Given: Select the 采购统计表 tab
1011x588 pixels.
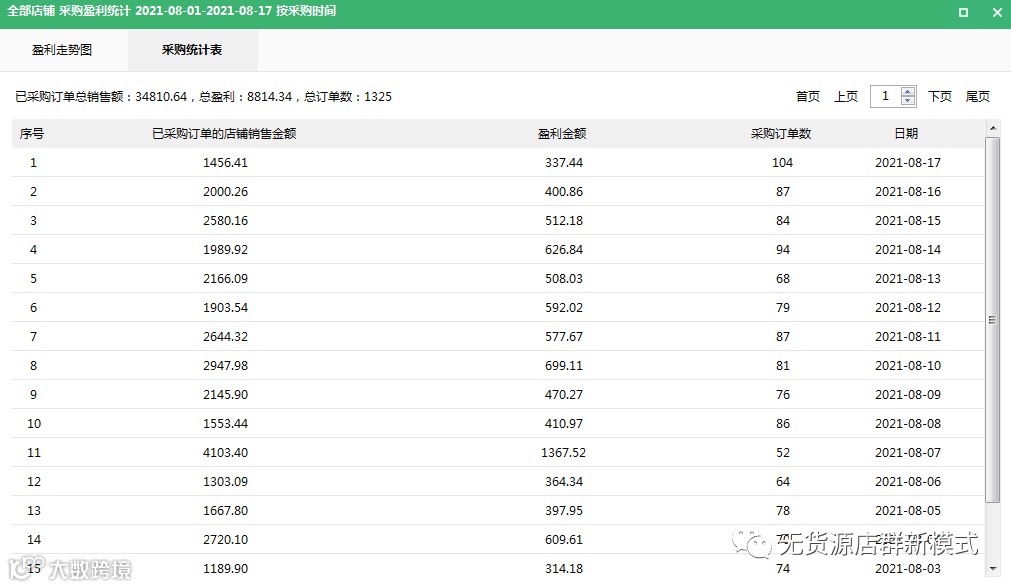Looking at the screenshot, I should click(x=192, y=50).
